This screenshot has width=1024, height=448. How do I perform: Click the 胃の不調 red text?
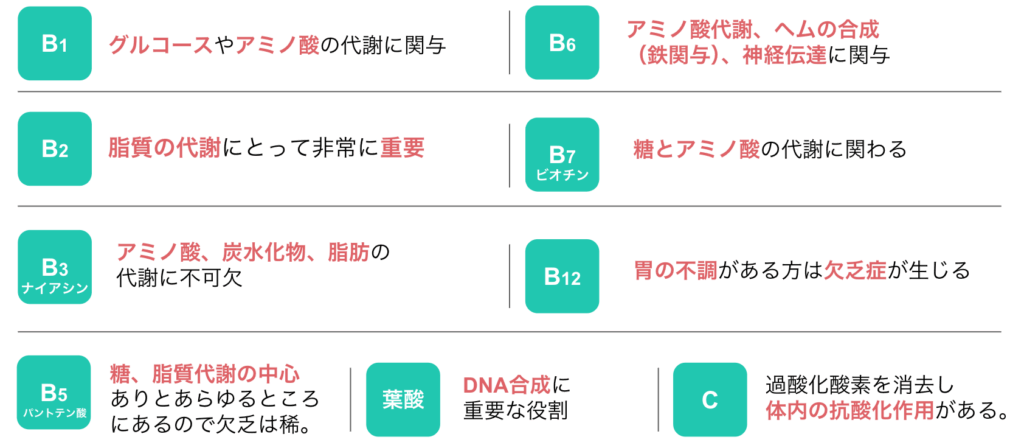coord(676,272)
